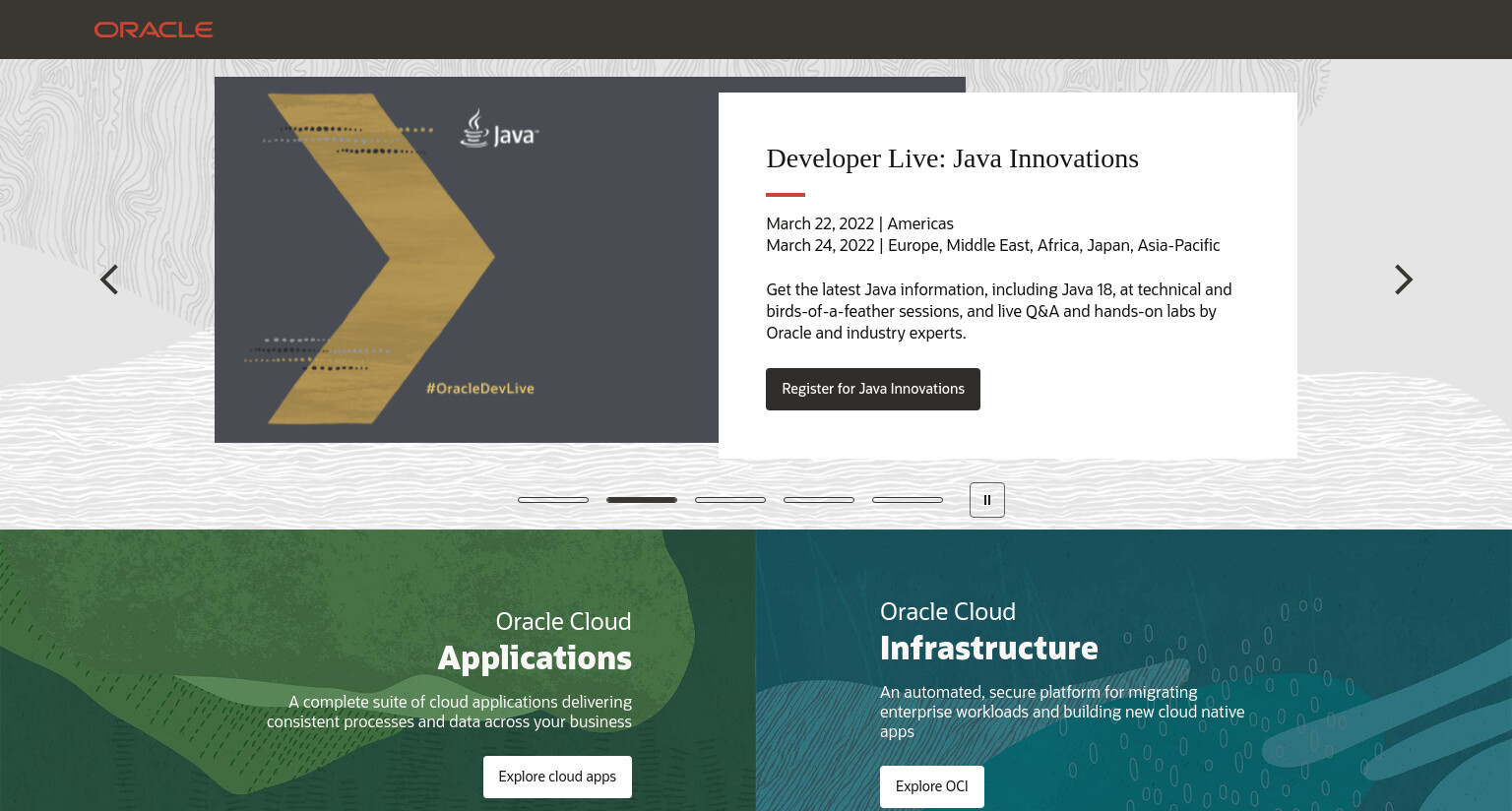Open the Explore cloud apps button
1512x811 pixels.
(557, 777)
